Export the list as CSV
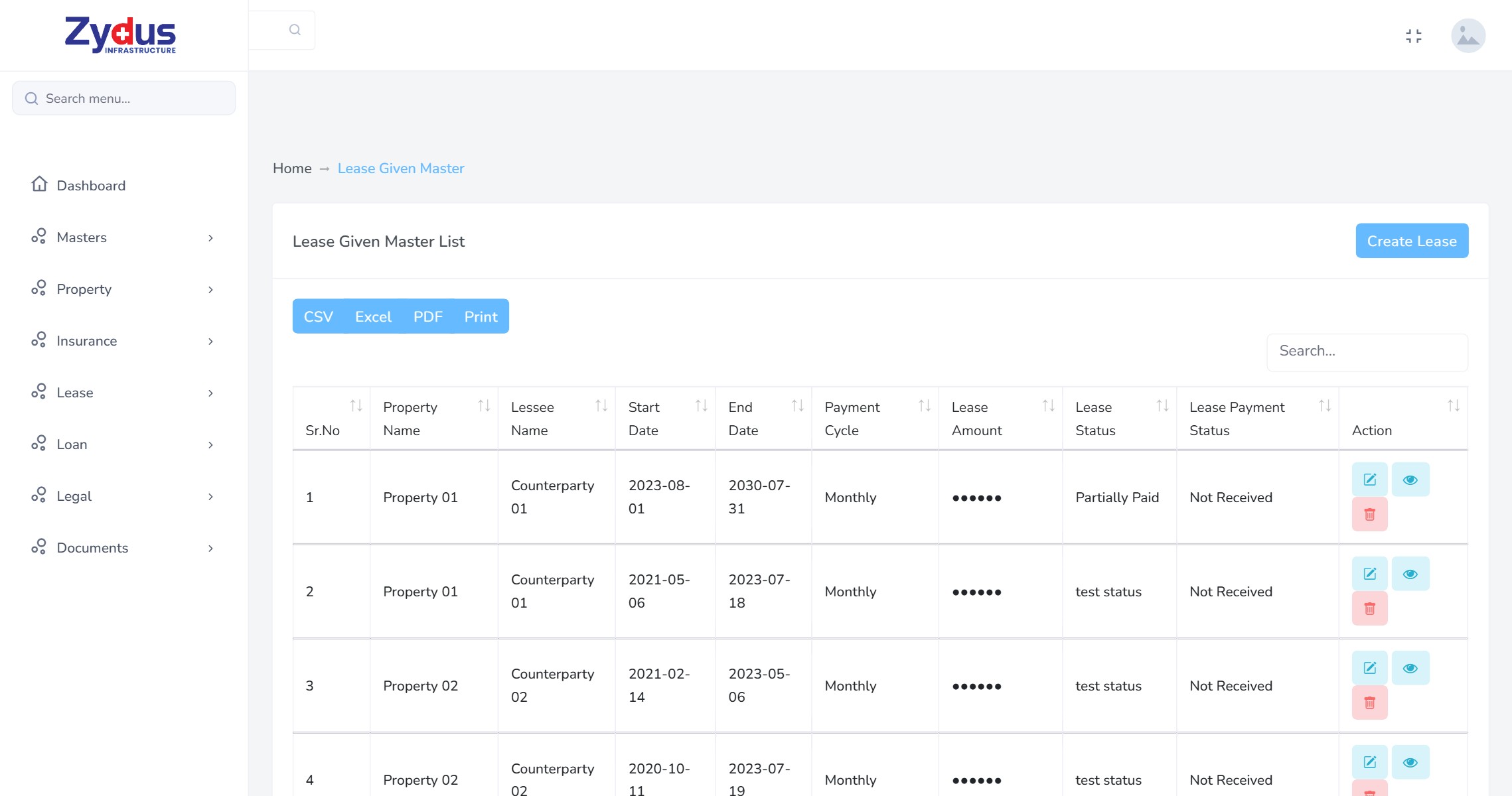The image size is (1512, 796). 318,316
